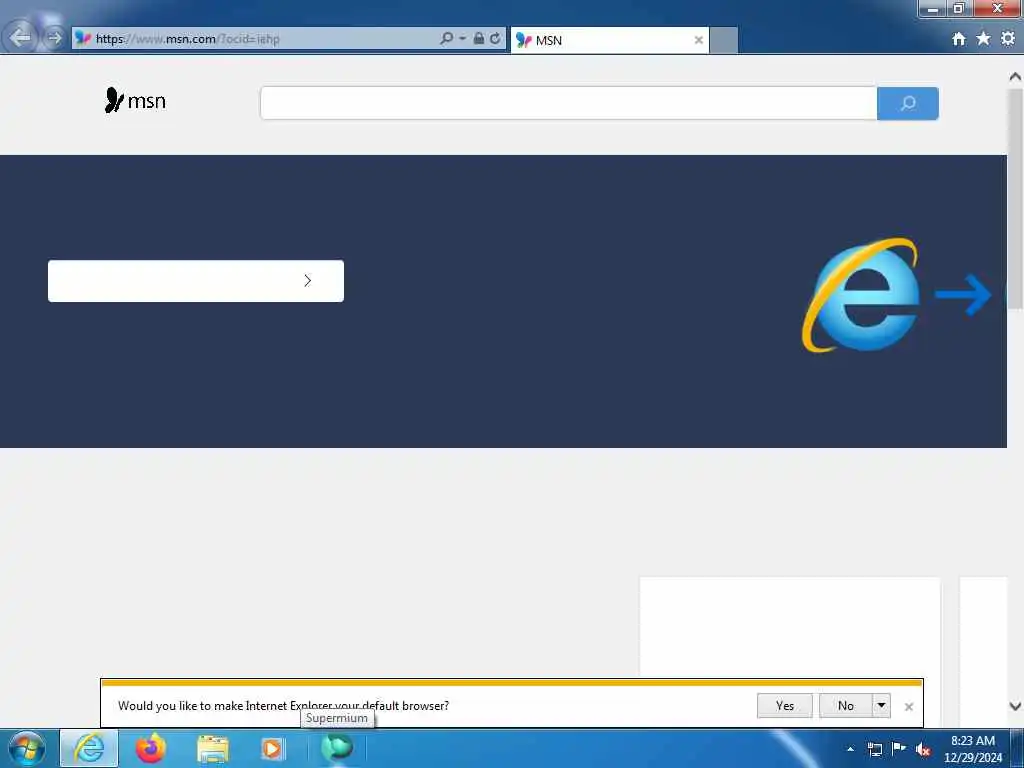Open the Tools gear menu

click(x=1008, y=39)
